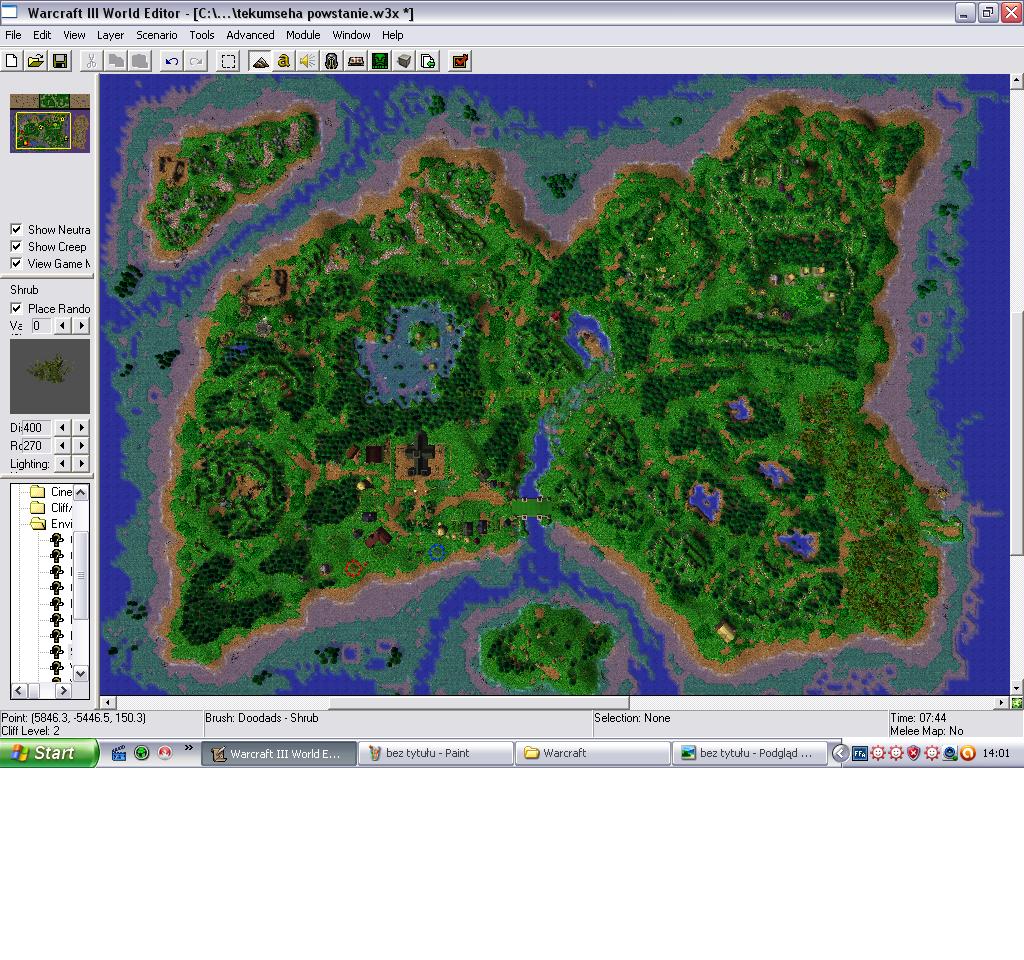Switch to the 'bez tytułu - Paint' taskbar button

(x=436, y=753)
